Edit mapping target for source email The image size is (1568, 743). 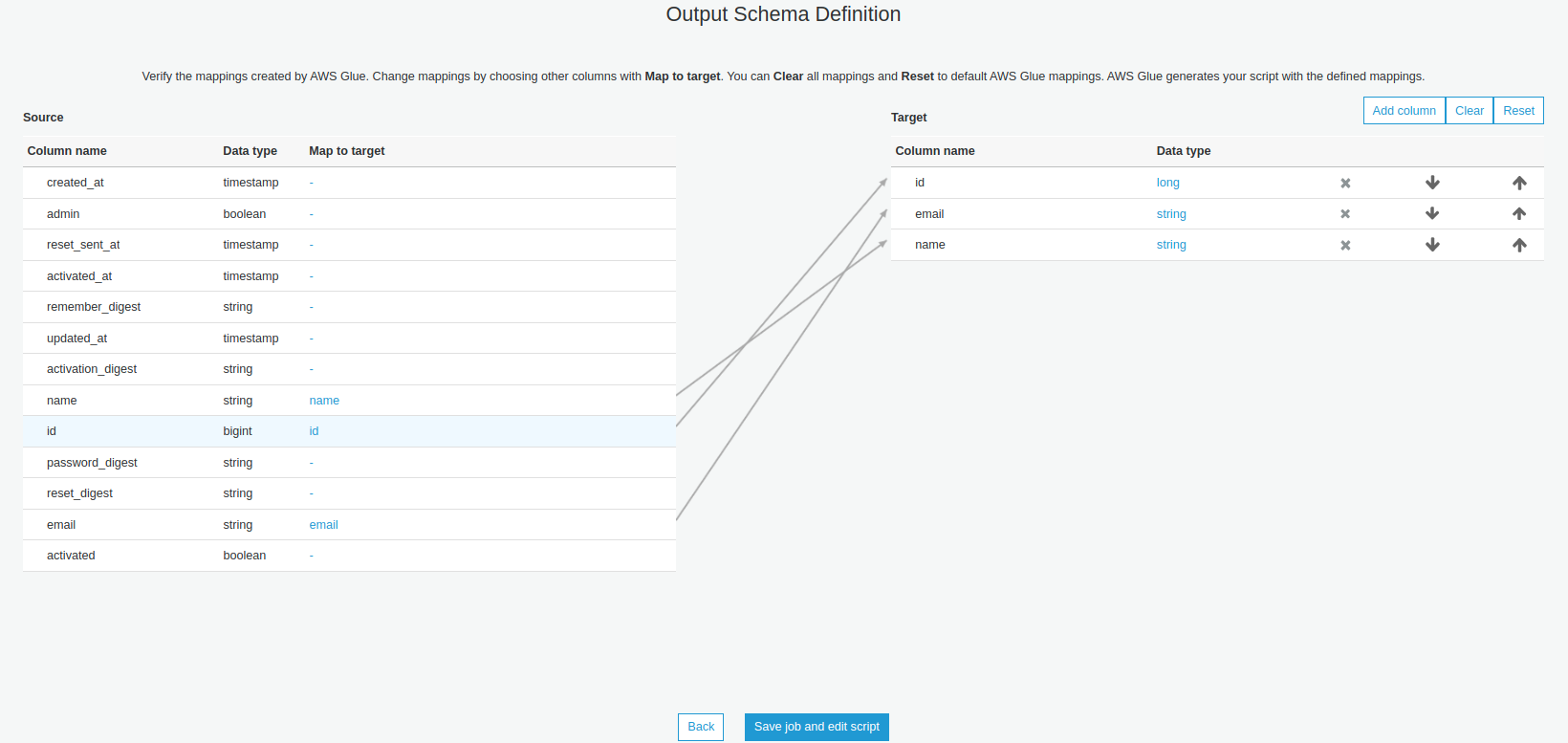(x=323, y=525)
